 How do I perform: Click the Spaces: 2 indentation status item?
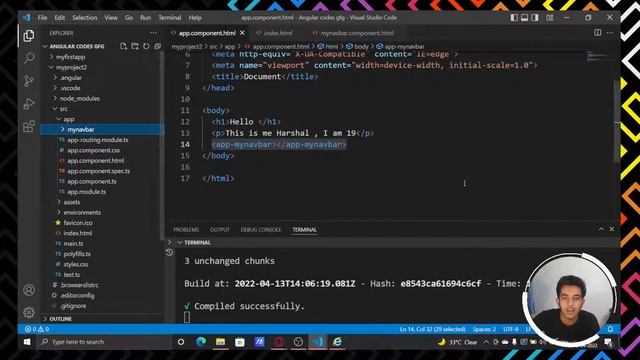pyautogui.click(x=484, y=329)
